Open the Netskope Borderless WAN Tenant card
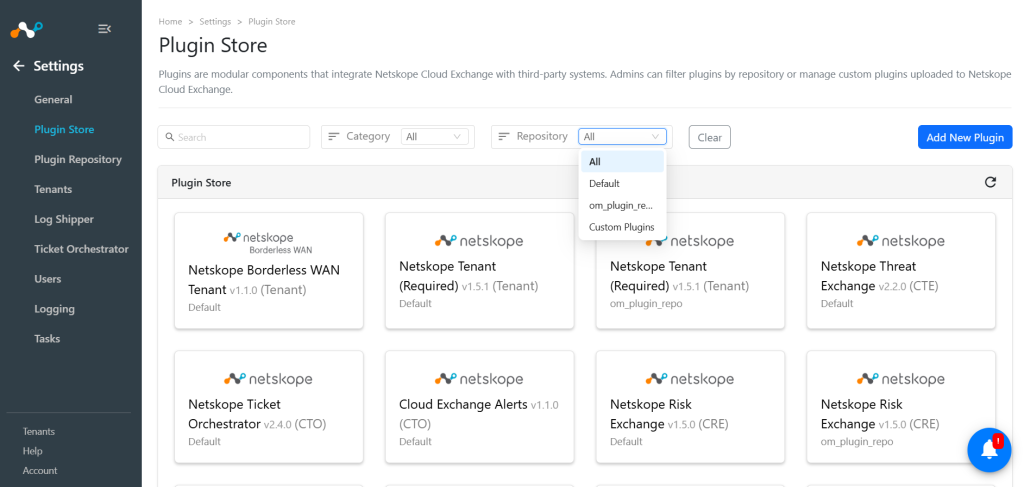 (x=268, y=271)
